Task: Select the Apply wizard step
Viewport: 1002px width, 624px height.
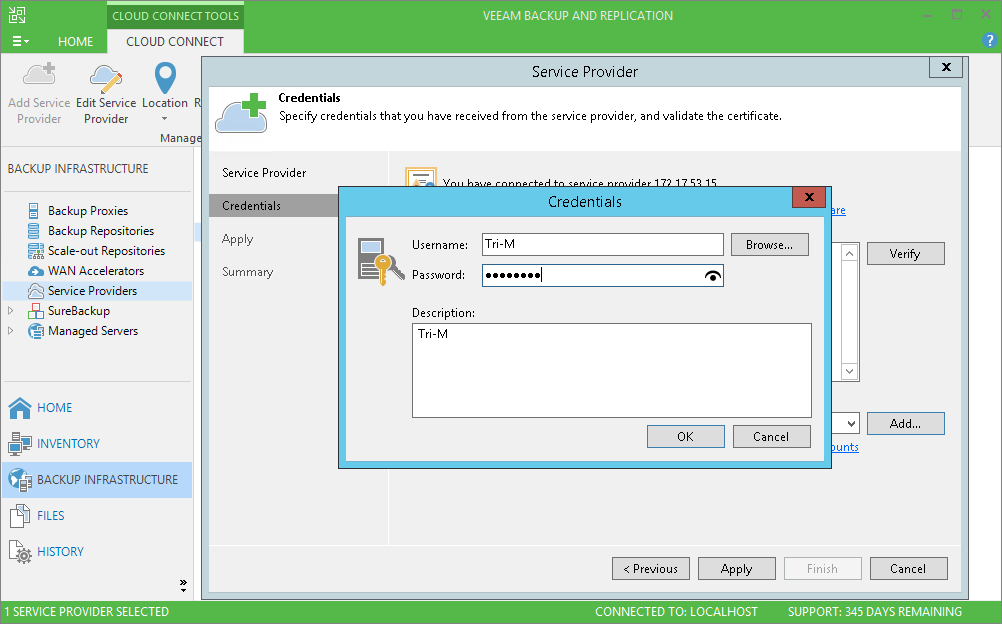Action: pyautogui.click(x=238, y=239)
